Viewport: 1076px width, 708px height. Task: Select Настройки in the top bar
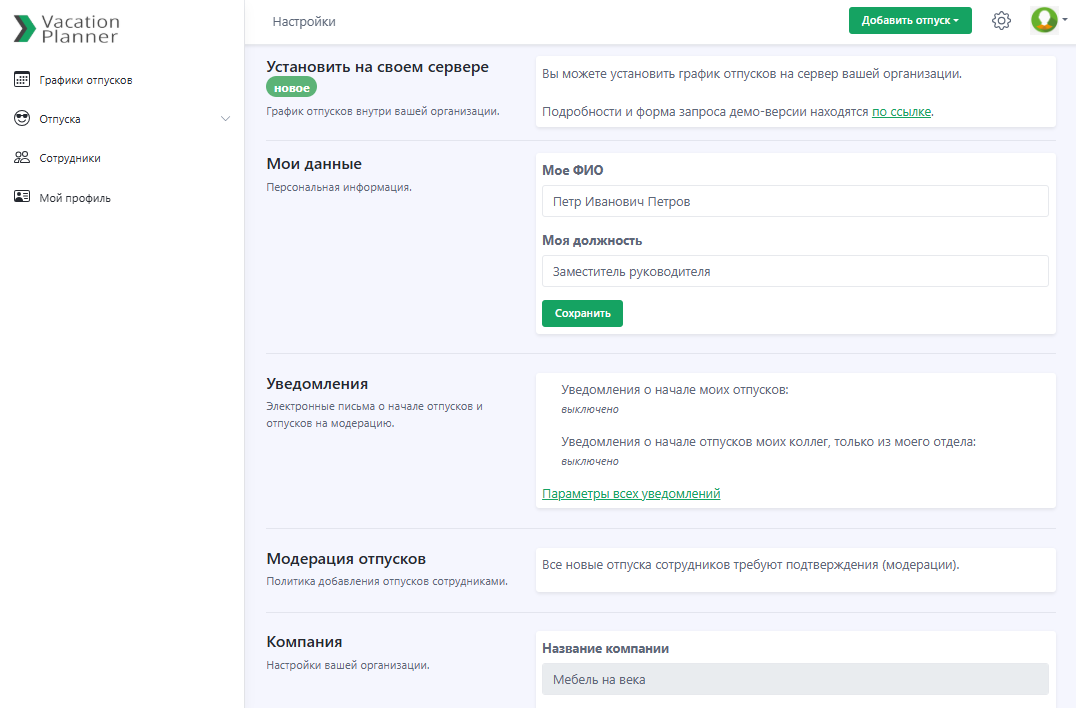pyautogui.click(x=304, y=20)
